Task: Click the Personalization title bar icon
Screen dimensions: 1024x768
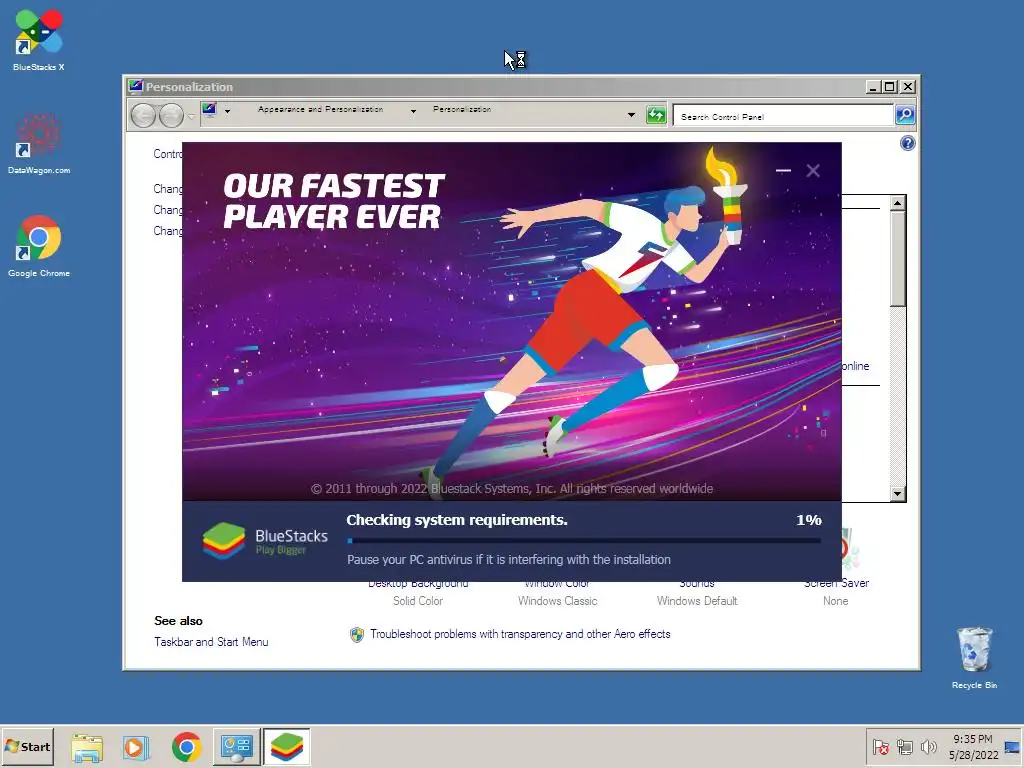Action: tap(135, 86)
